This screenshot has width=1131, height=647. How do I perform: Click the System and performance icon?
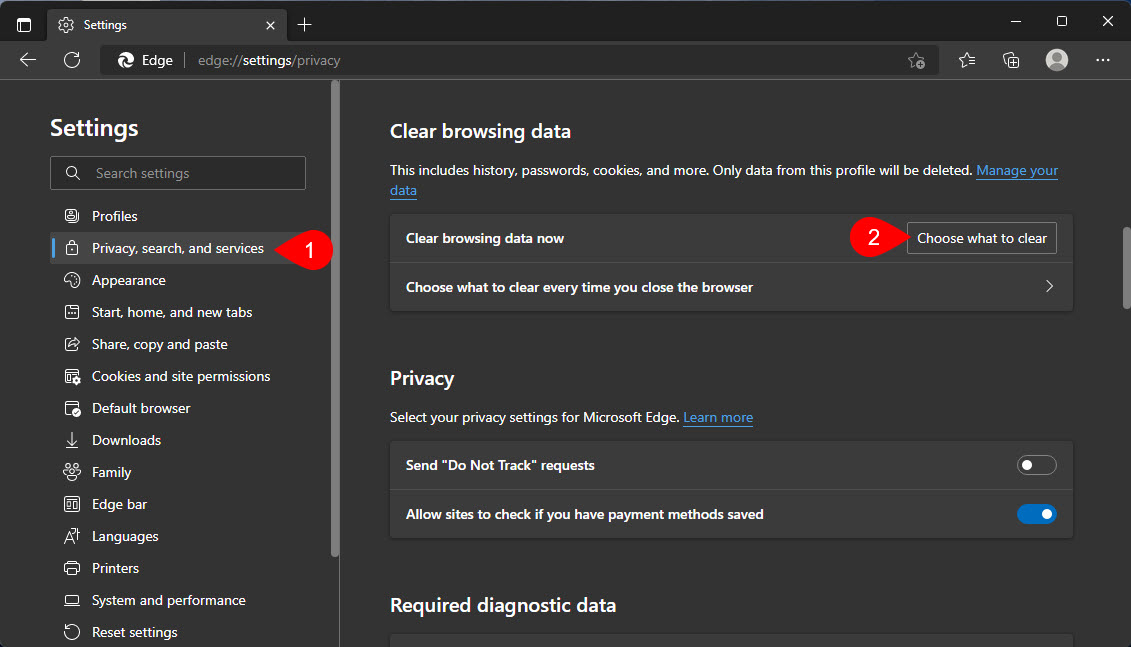tap(72, 600)
